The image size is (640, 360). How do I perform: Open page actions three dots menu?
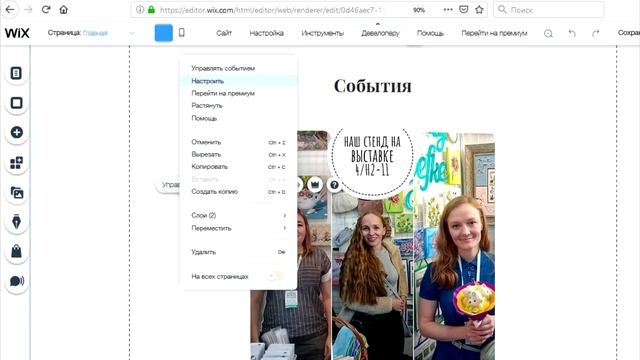tap(448, 10)
